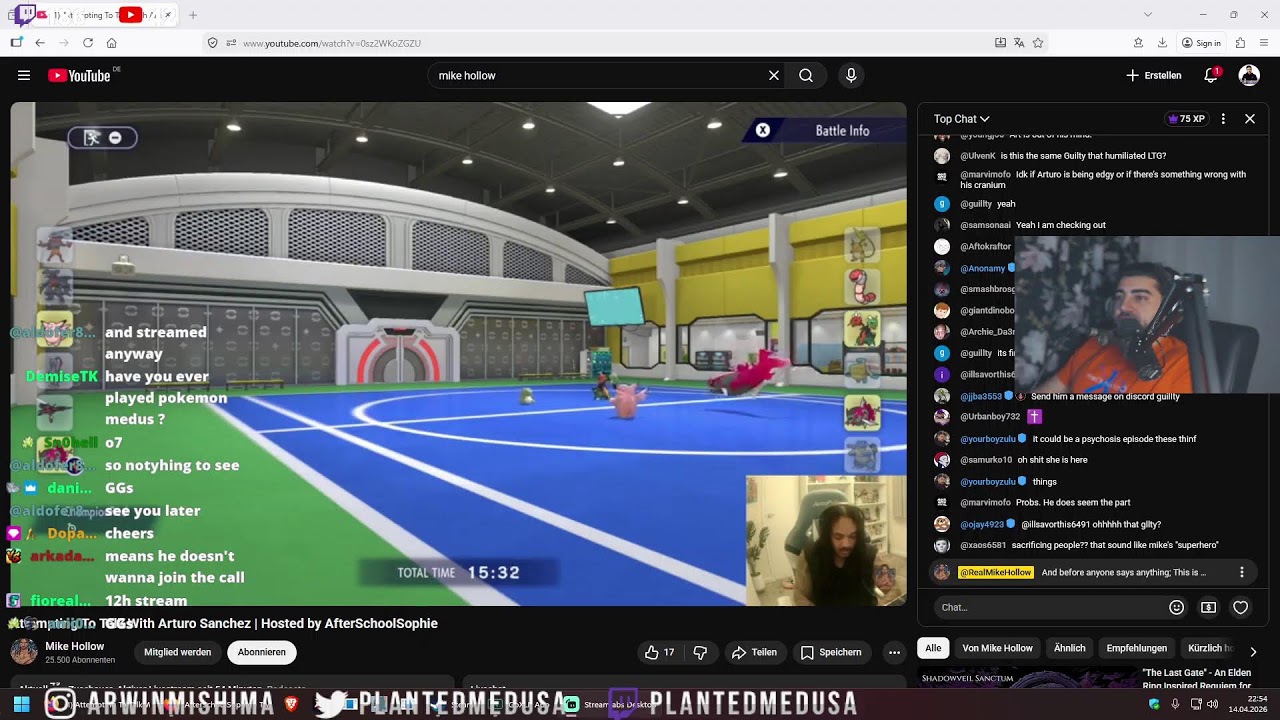Open the YouTube guide hamburger menu
This screenshot has width=1280, height=720.
tap(24, 75)
